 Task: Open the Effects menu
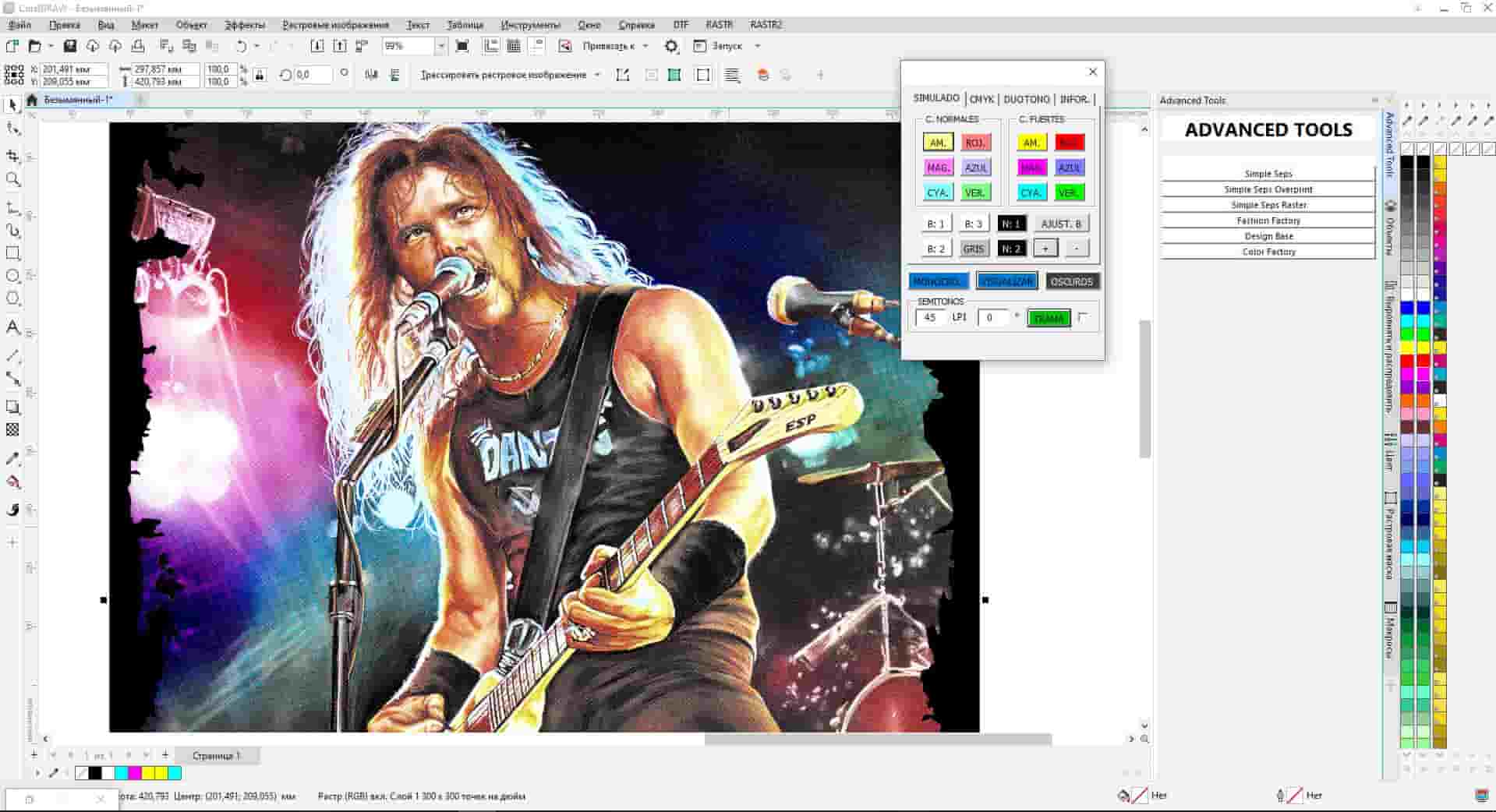245,25
